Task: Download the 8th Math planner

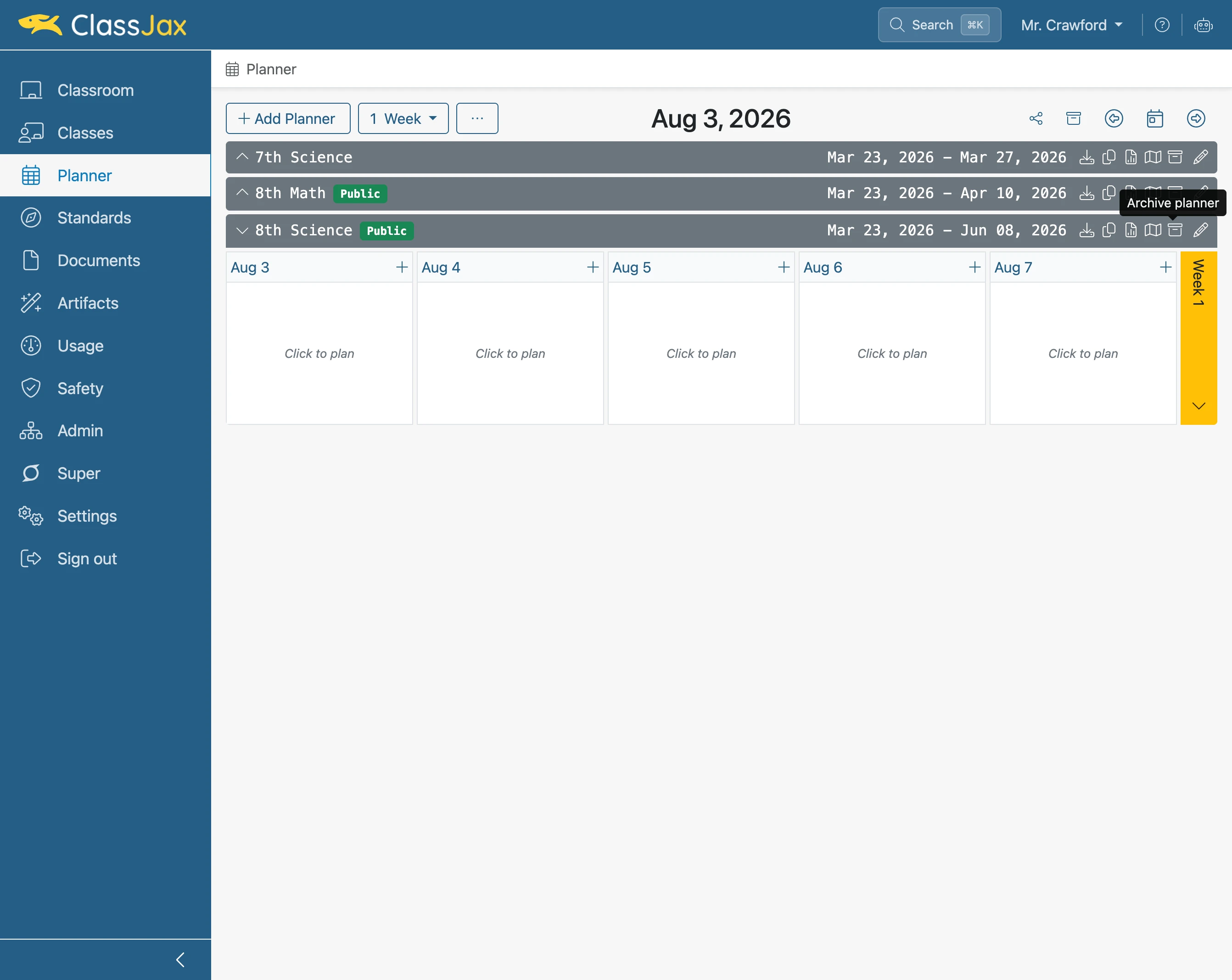Action: (x=1087, y=194)
